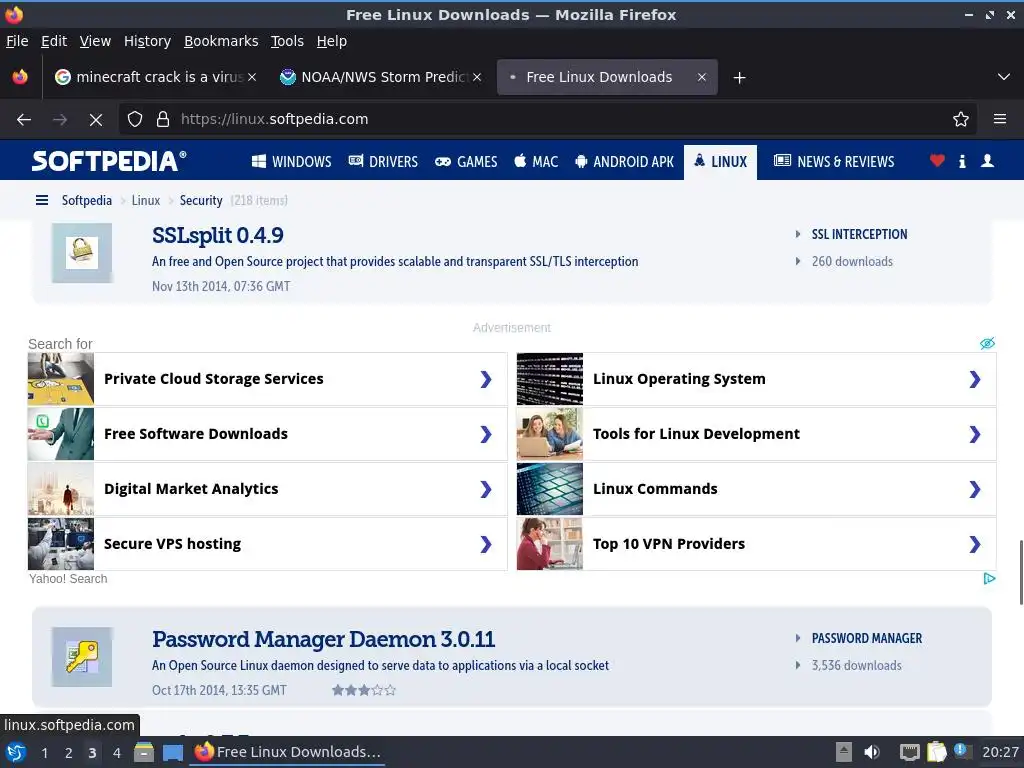Open Free Software Downloads arrow
Viewport: 1024px width, 768px height.
[x=486, y=434]
